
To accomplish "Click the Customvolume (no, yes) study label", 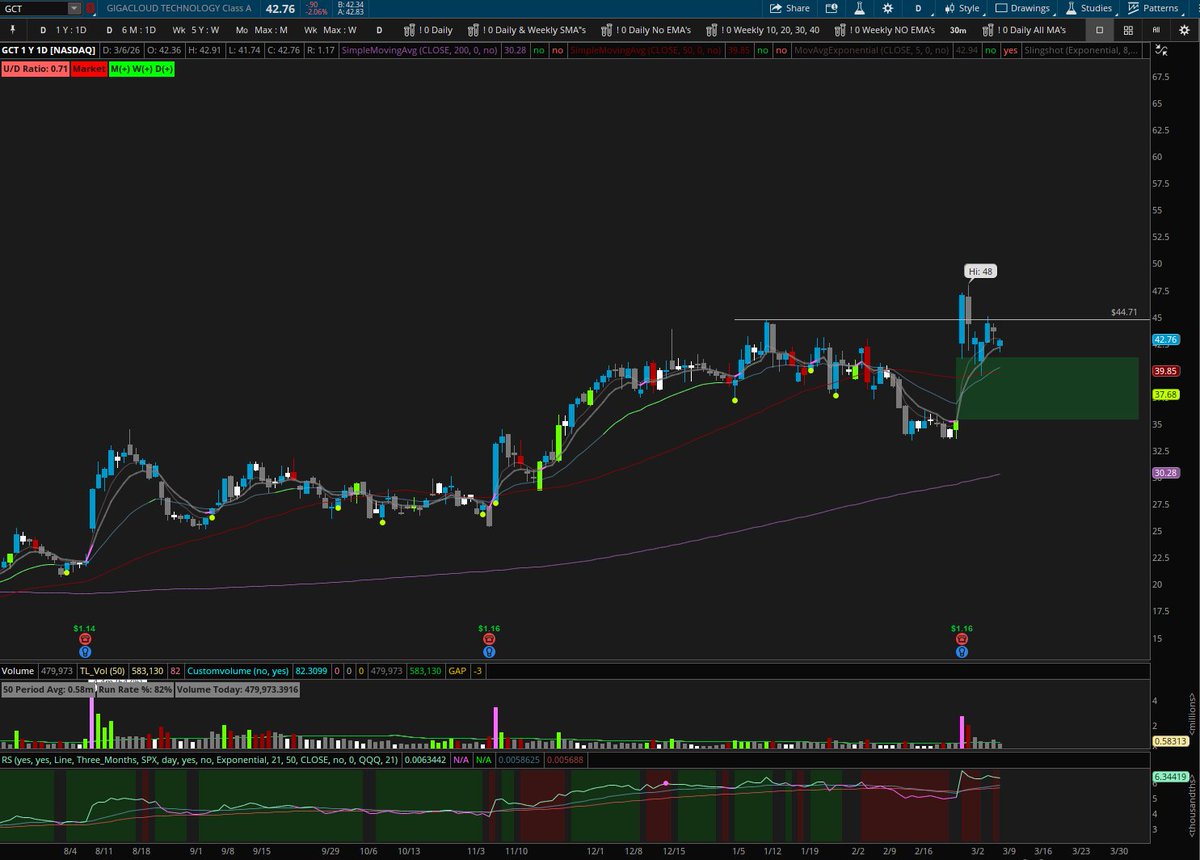I will [x=238, y=671].
